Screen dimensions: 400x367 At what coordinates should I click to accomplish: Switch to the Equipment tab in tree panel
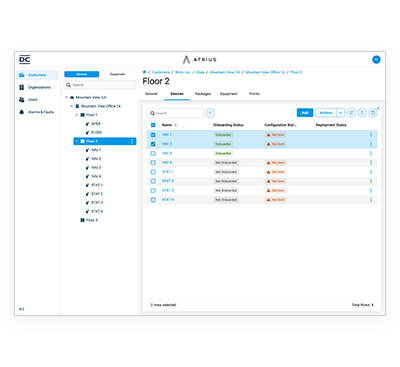point(118,74)
